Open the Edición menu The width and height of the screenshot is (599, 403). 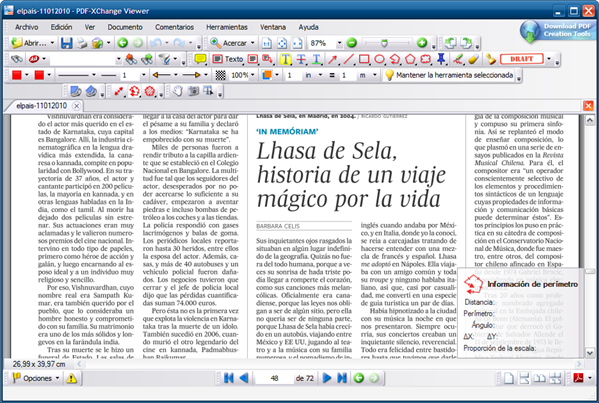(x=61, y=27)
